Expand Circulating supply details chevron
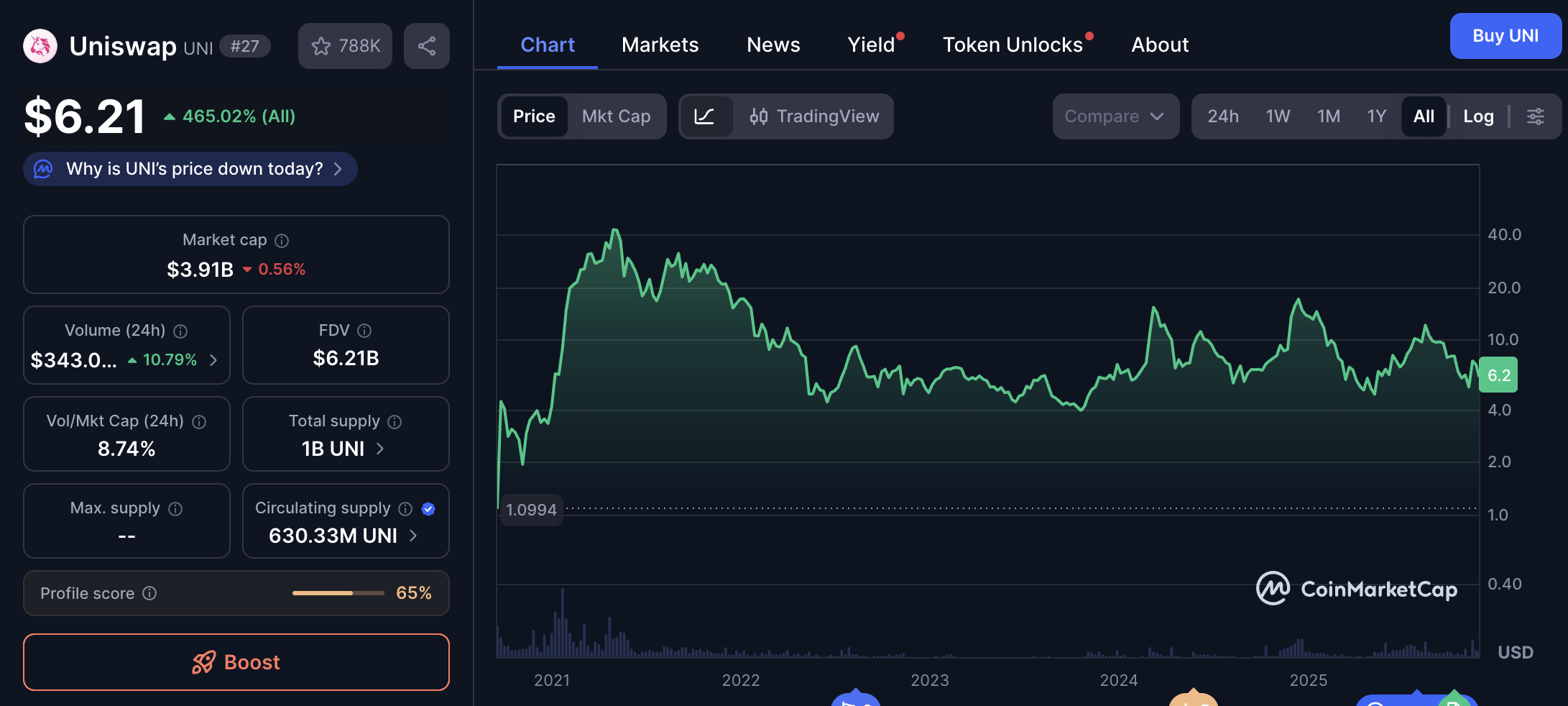This screenshot has width=1568, height=706. 412,536
